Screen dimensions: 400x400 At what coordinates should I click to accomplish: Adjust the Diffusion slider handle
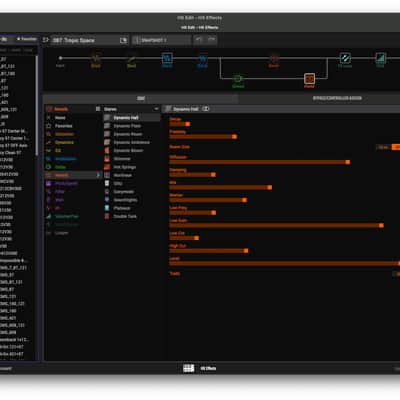coord(348,162)
